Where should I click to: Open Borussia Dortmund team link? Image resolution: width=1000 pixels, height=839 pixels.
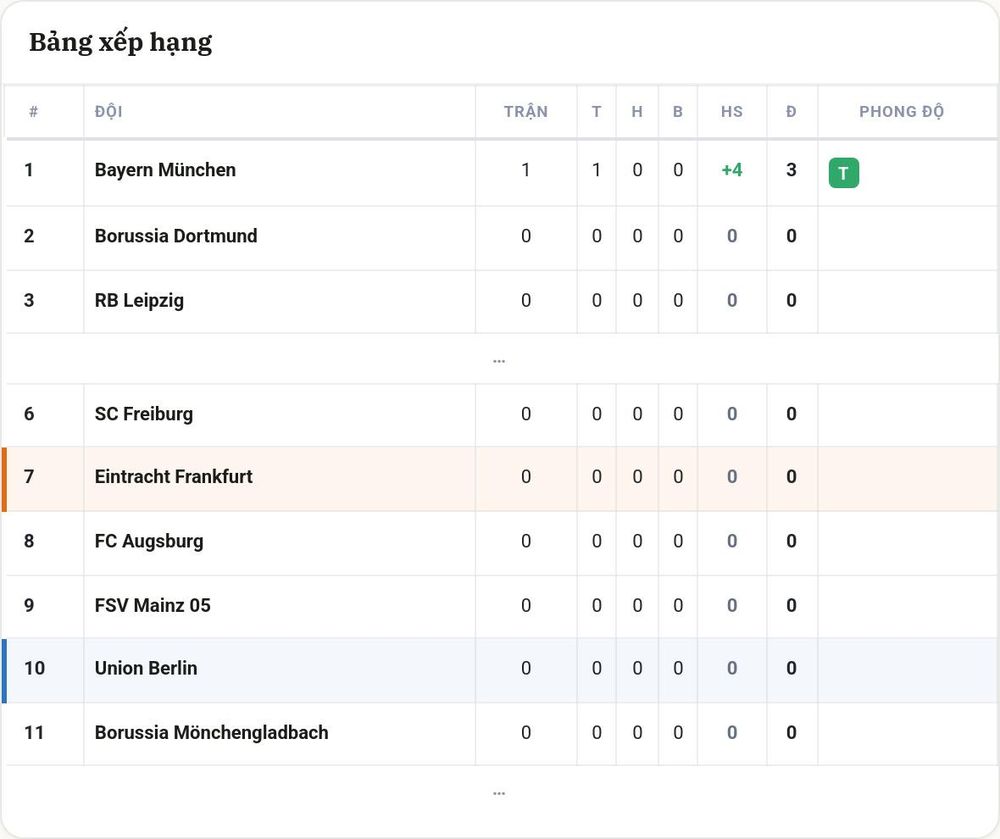click(x=176, y=236)
